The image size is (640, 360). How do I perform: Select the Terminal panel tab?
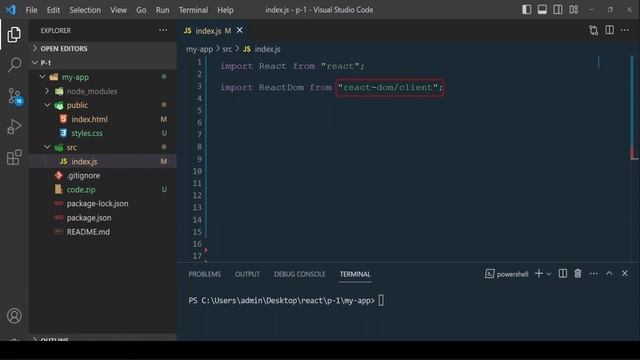tap(355, 274)
